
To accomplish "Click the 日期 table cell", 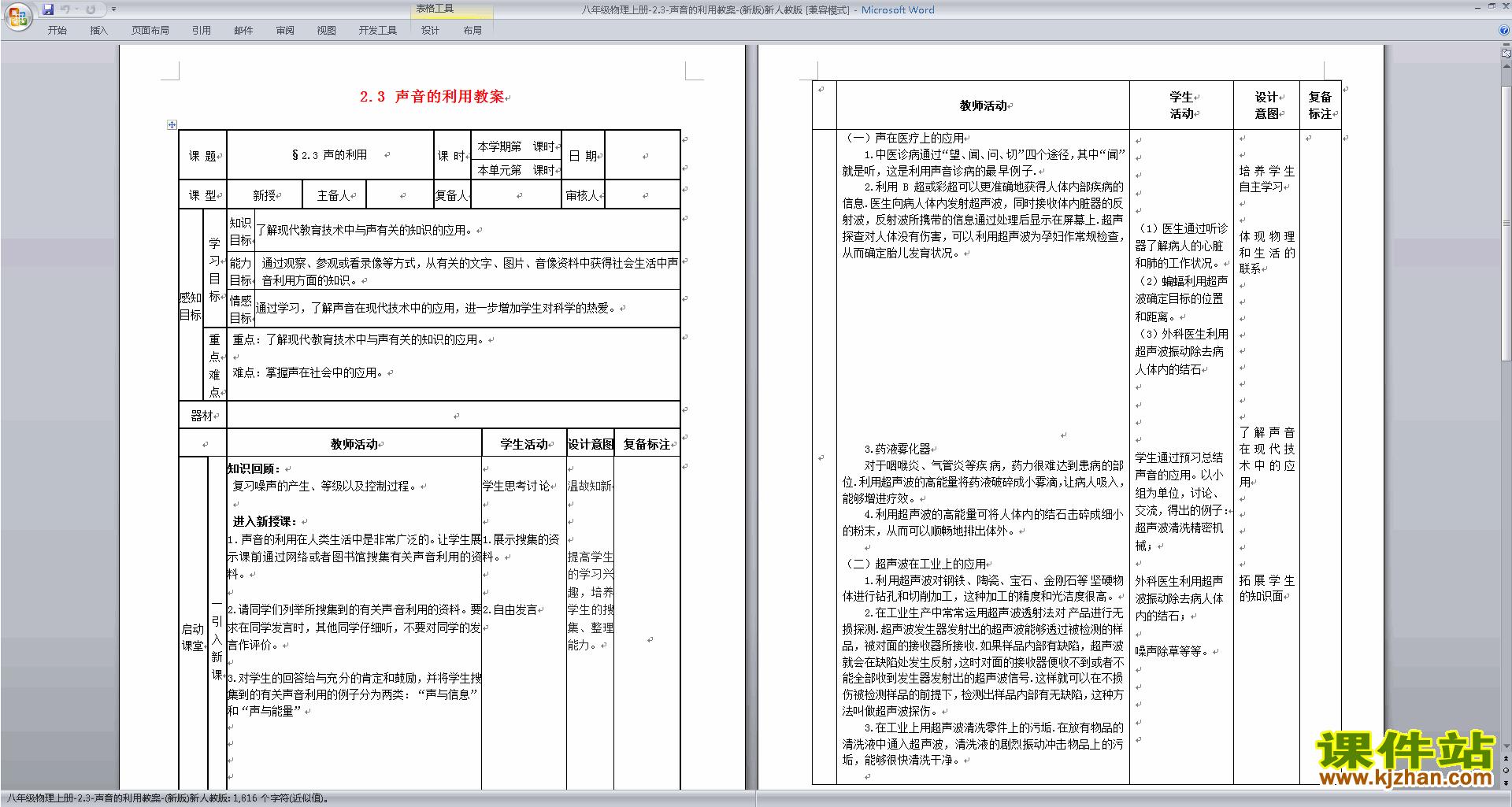I will [x=583, y=156].
